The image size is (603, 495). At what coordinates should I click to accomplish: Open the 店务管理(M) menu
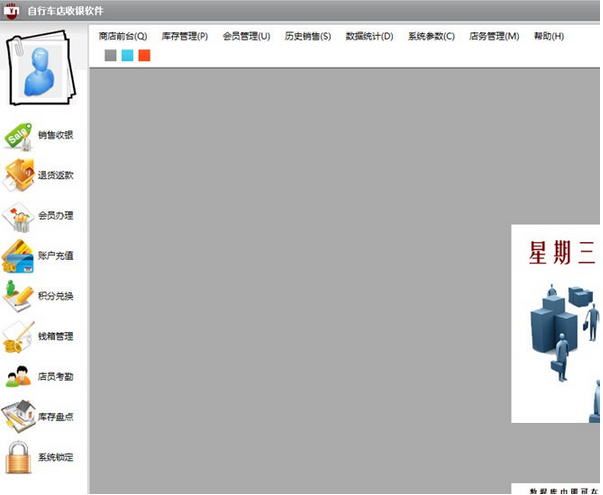494,36
